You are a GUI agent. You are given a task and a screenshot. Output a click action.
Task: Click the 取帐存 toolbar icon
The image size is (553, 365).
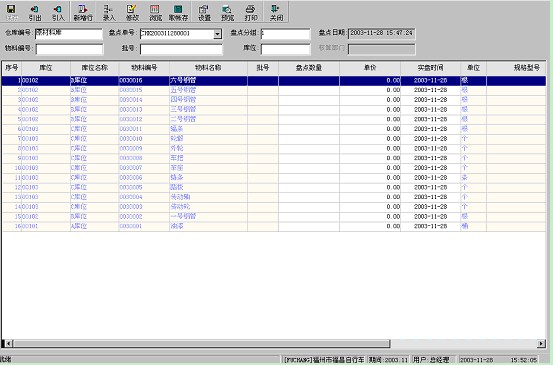pos(178,13)
